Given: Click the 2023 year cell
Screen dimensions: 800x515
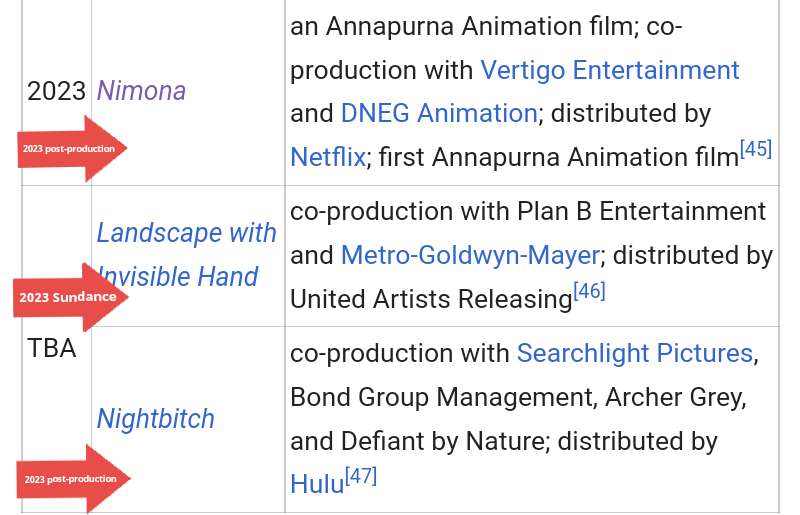Looking at the screenshot, I should (56, 91).
